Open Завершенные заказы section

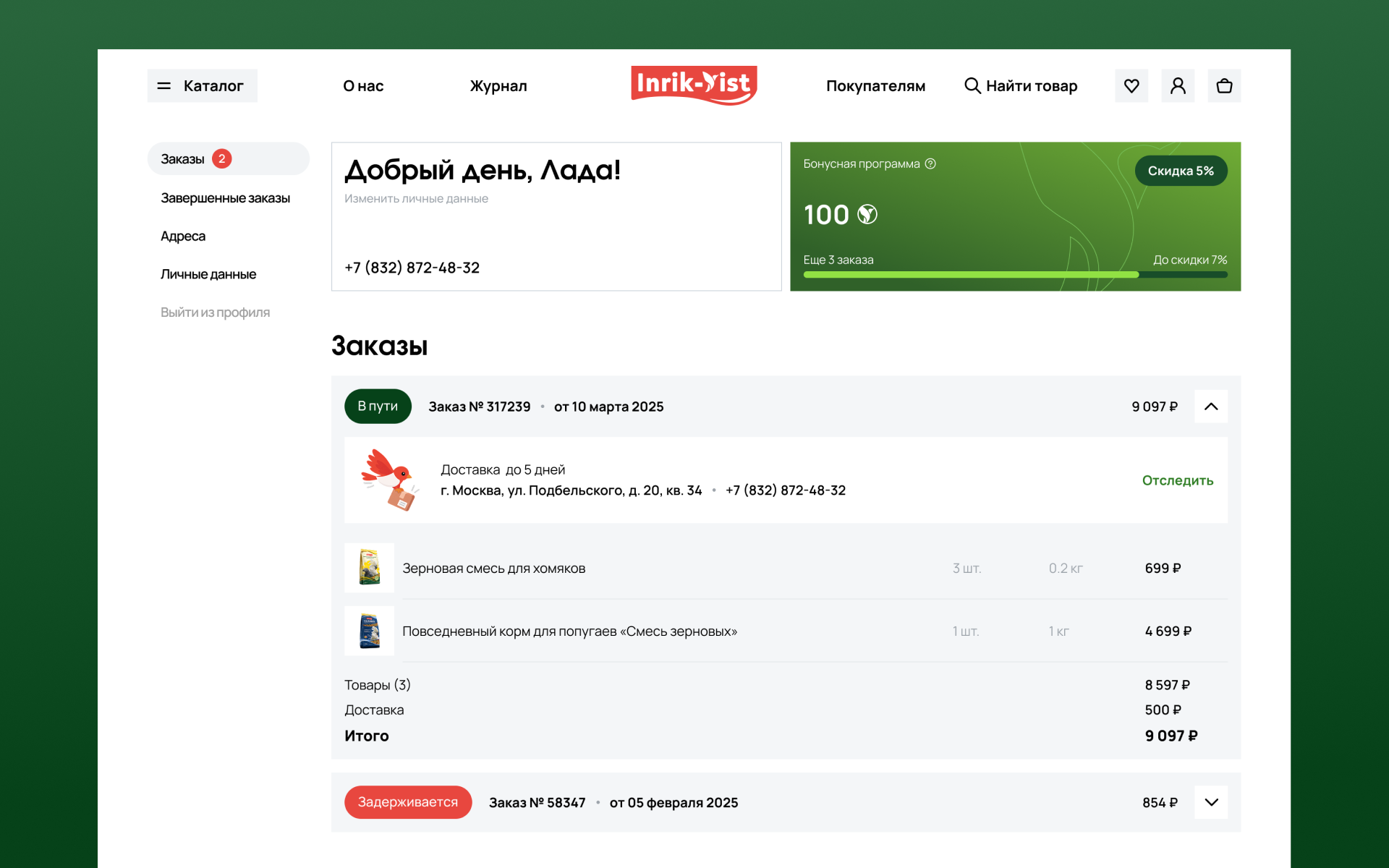coord(225,198)
